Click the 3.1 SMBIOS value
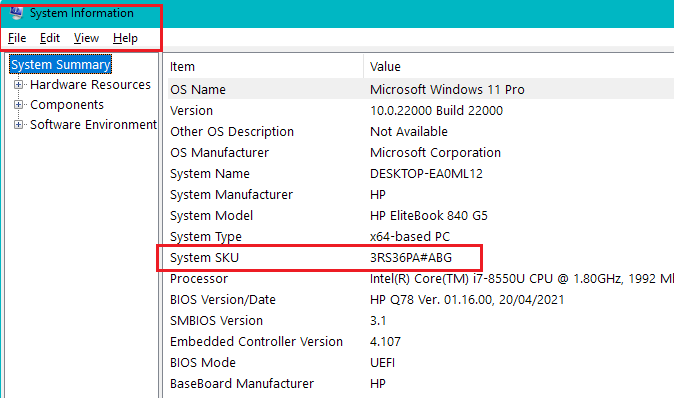 [x=378, y=321]
